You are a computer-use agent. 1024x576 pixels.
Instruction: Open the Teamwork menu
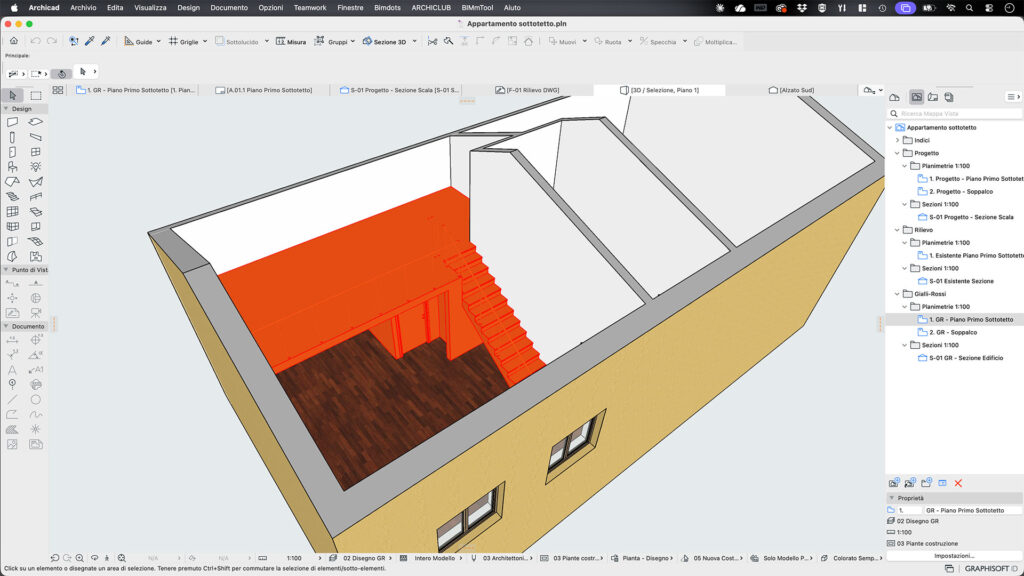point(310,8)
